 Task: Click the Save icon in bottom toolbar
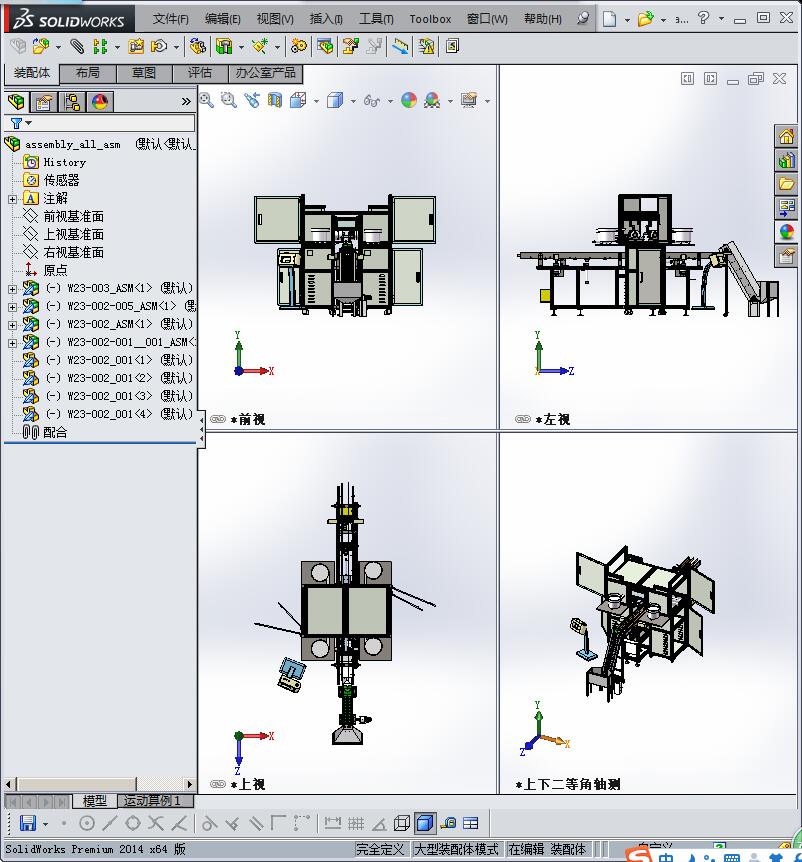[27, 823]
